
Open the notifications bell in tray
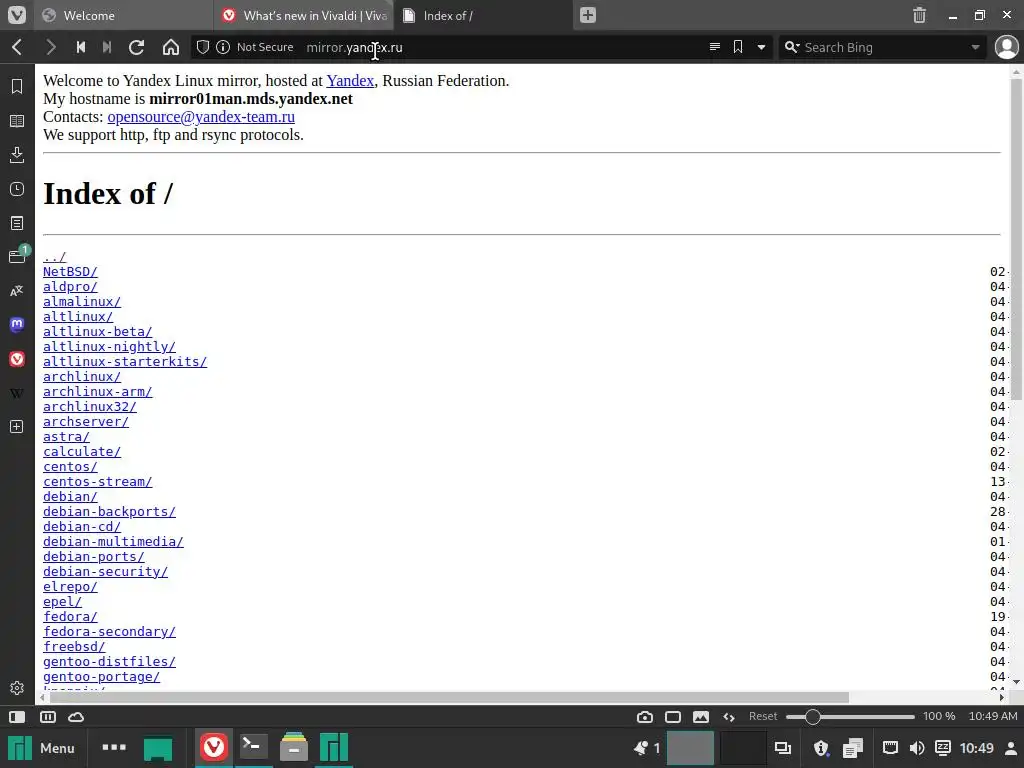(x=641, y=748)
